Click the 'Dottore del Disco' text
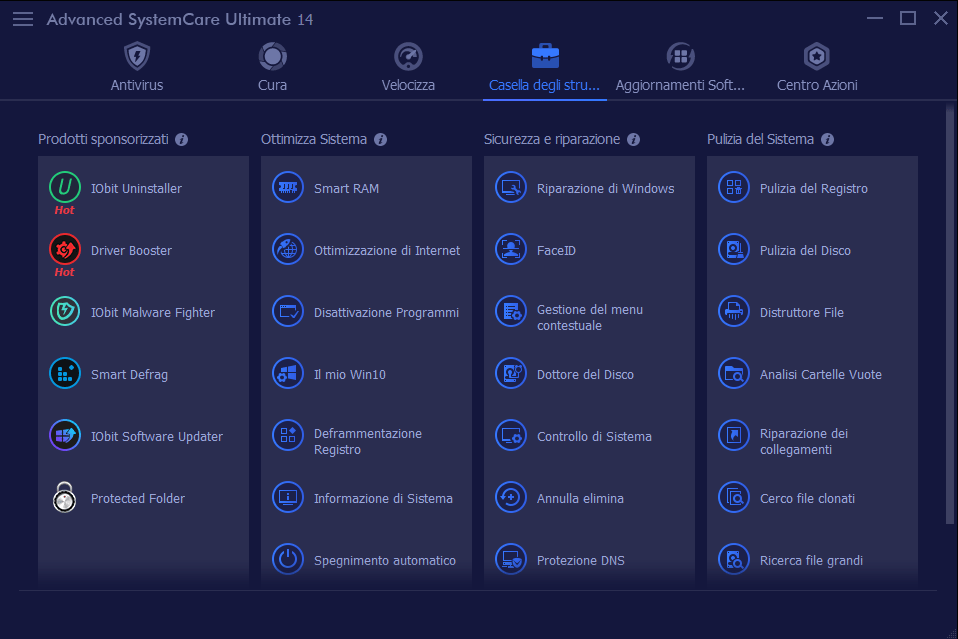This screenshot has height=639, width=958. pyautogui.click(x=585, y=374)
